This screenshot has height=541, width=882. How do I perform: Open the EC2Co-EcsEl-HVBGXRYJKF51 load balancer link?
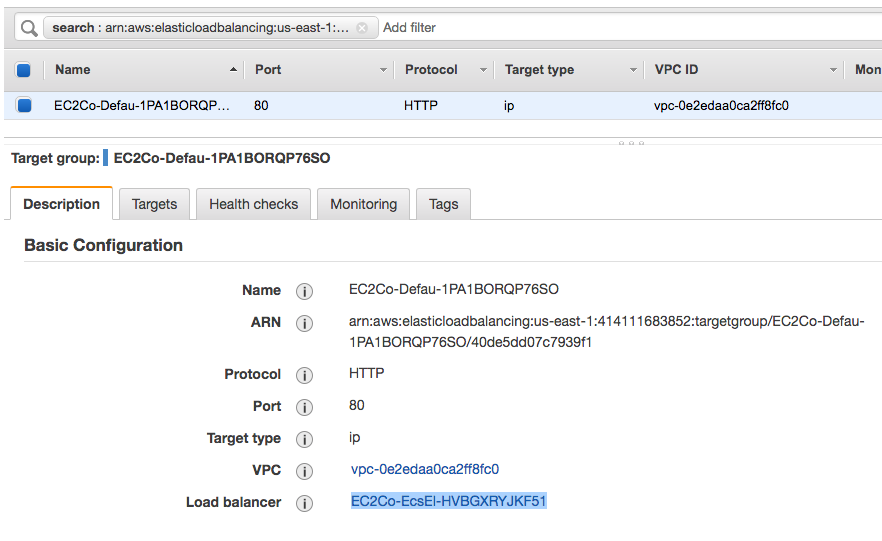tap(449, 501)
